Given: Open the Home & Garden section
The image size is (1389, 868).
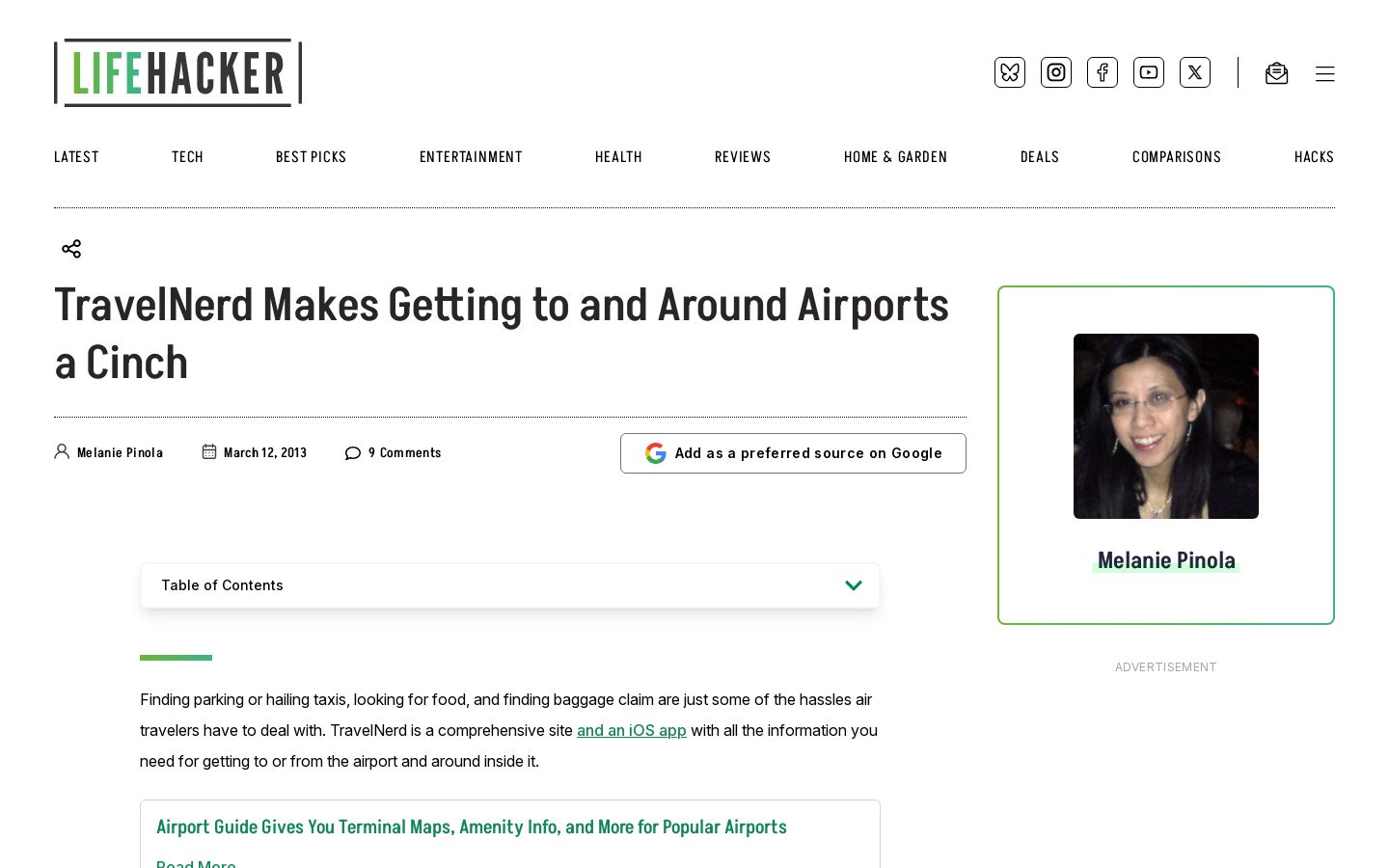Looking at the screenshot, I should [x=895, y=157].
